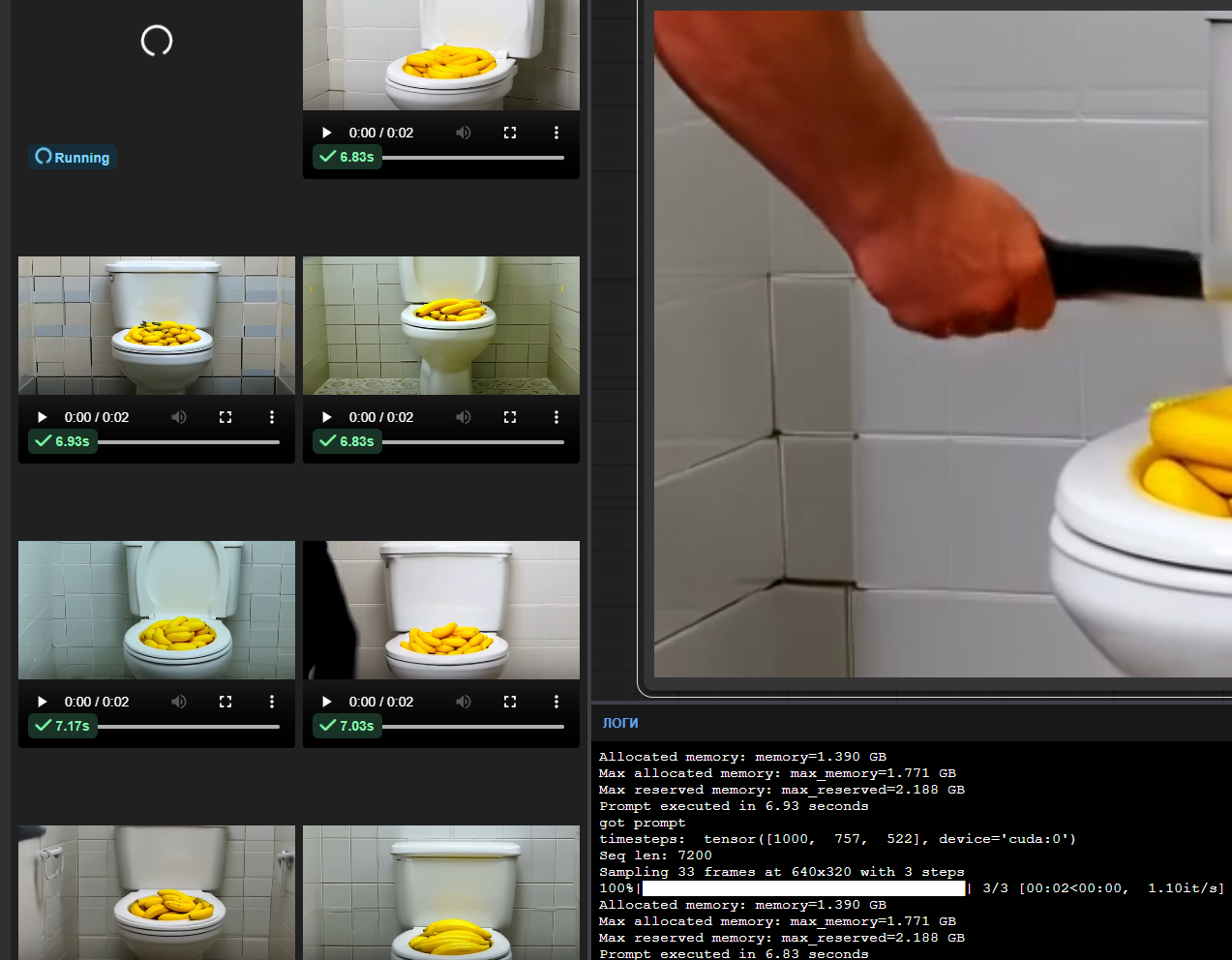Mute the video marked 7.03s
The image size is (1232, 960).
[464, 702]
